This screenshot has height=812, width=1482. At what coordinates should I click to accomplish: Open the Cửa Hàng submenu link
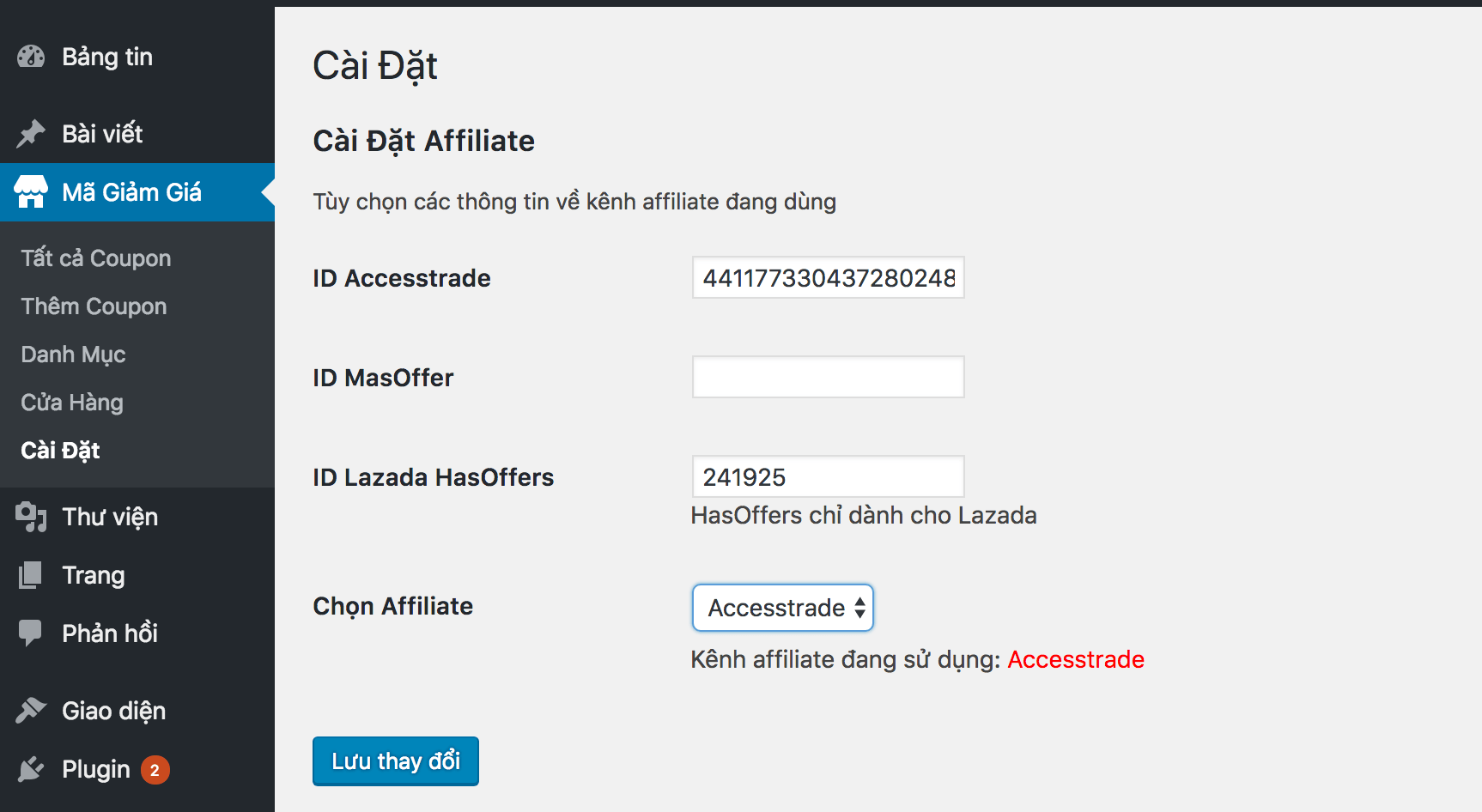pyautogui.click(x=72, y=403)
